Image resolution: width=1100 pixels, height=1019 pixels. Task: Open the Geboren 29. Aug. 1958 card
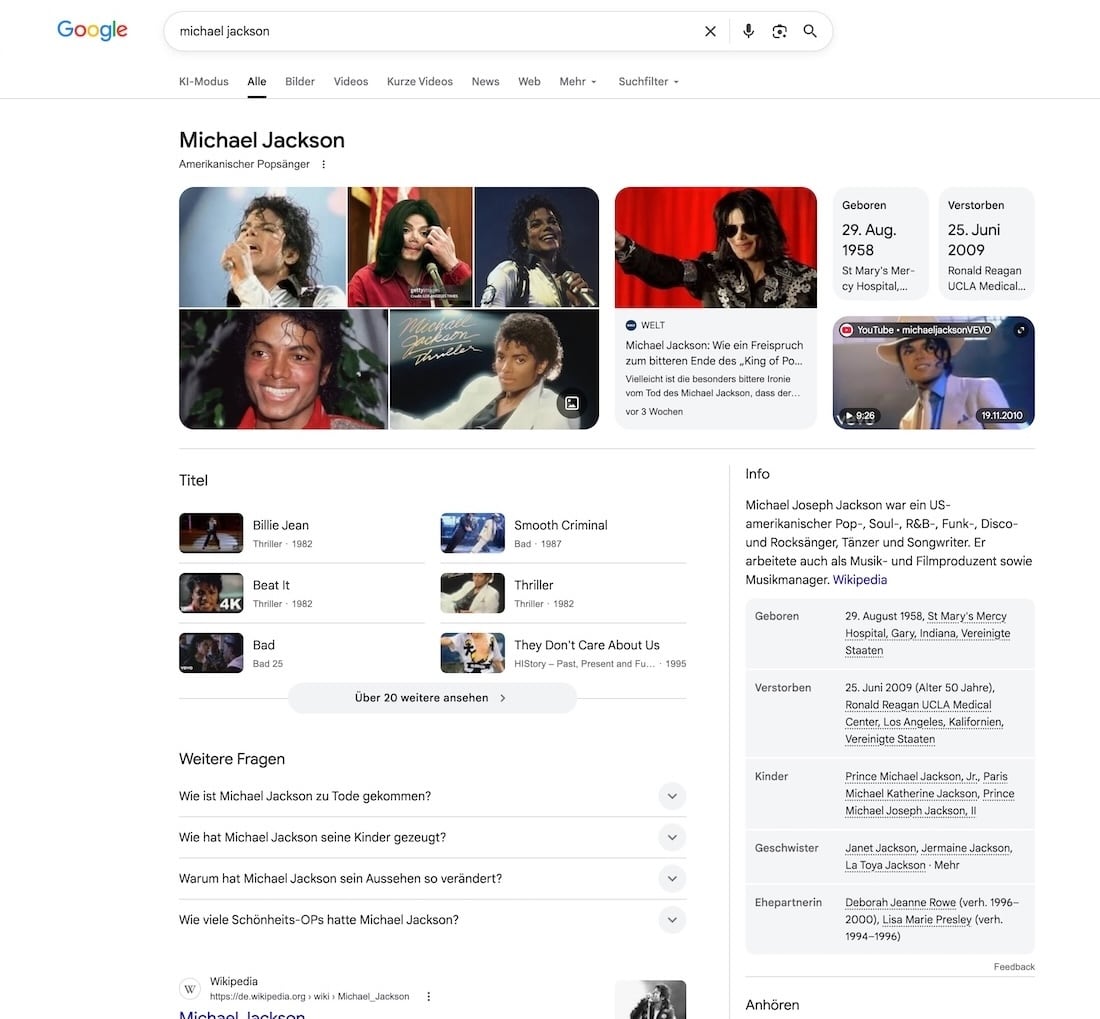pyautogui.click(x=880, y=243)
